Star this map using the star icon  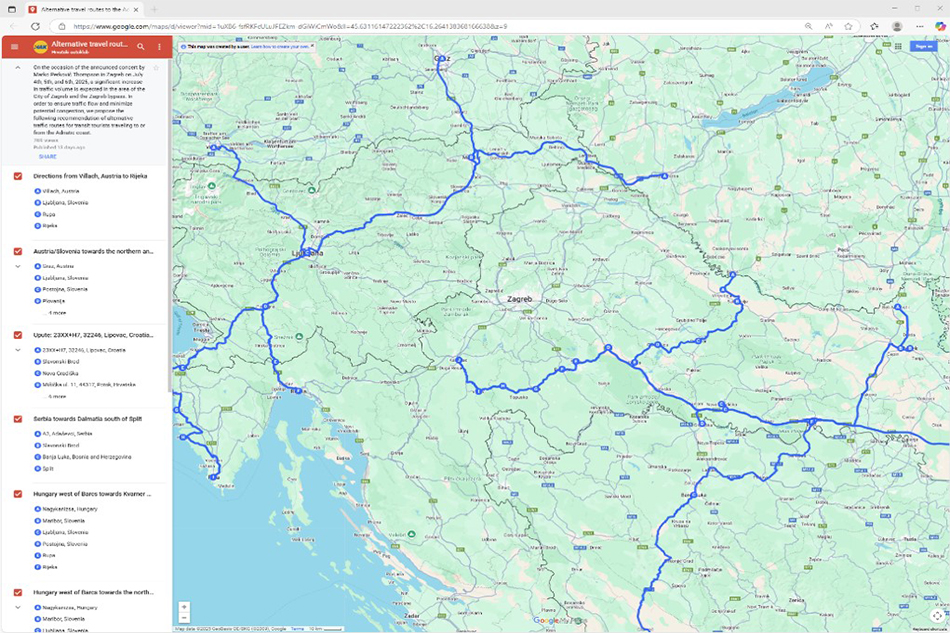pos(156,68)
